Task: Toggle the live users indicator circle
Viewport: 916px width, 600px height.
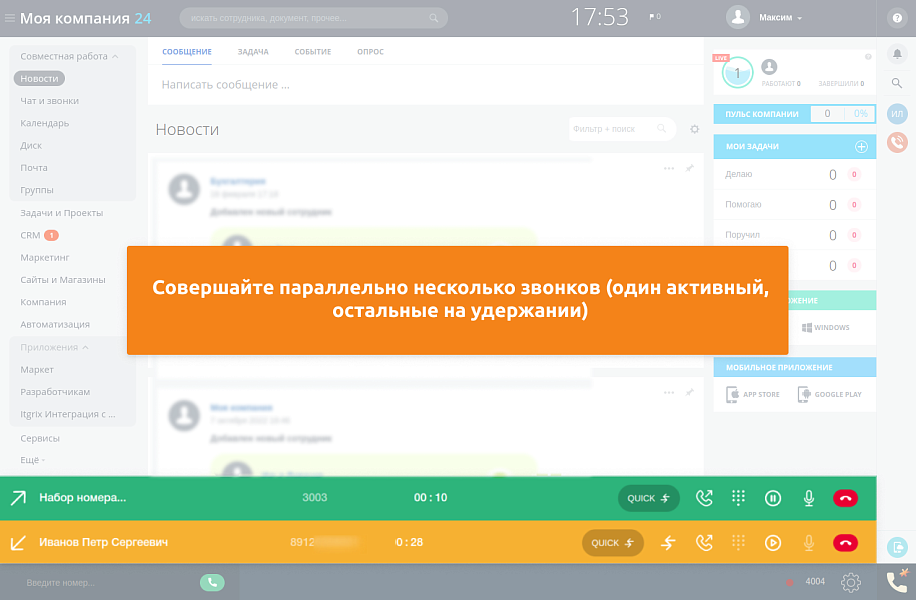Action: click(738, 71)
